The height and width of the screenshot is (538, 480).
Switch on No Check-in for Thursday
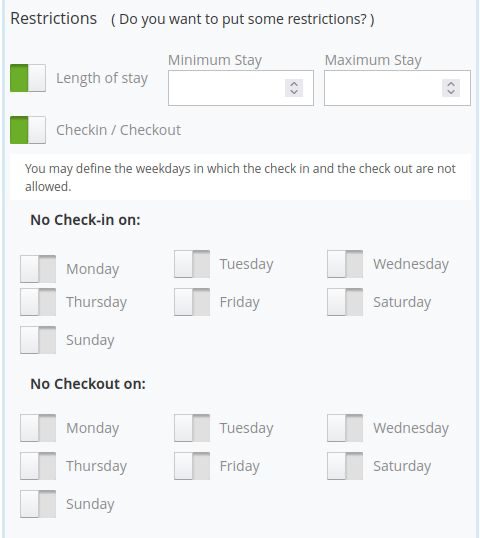tap(38, 302)
